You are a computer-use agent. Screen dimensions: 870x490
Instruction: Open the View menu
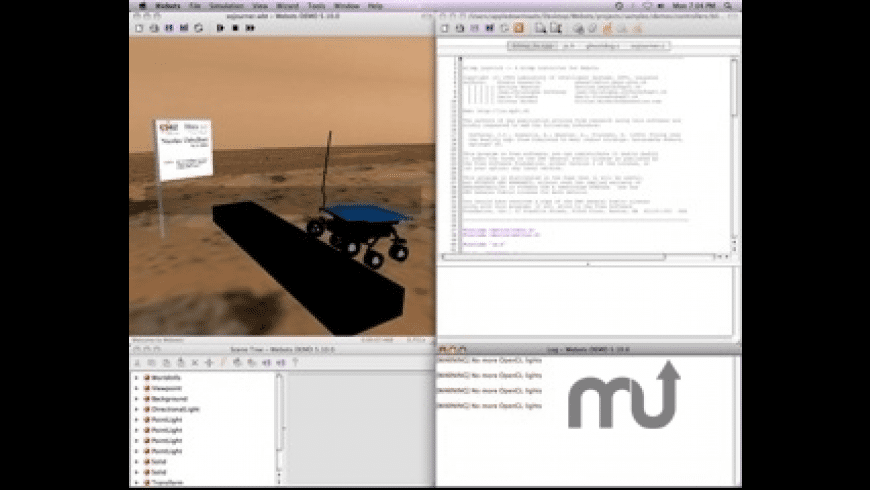(x=260, y=6)
